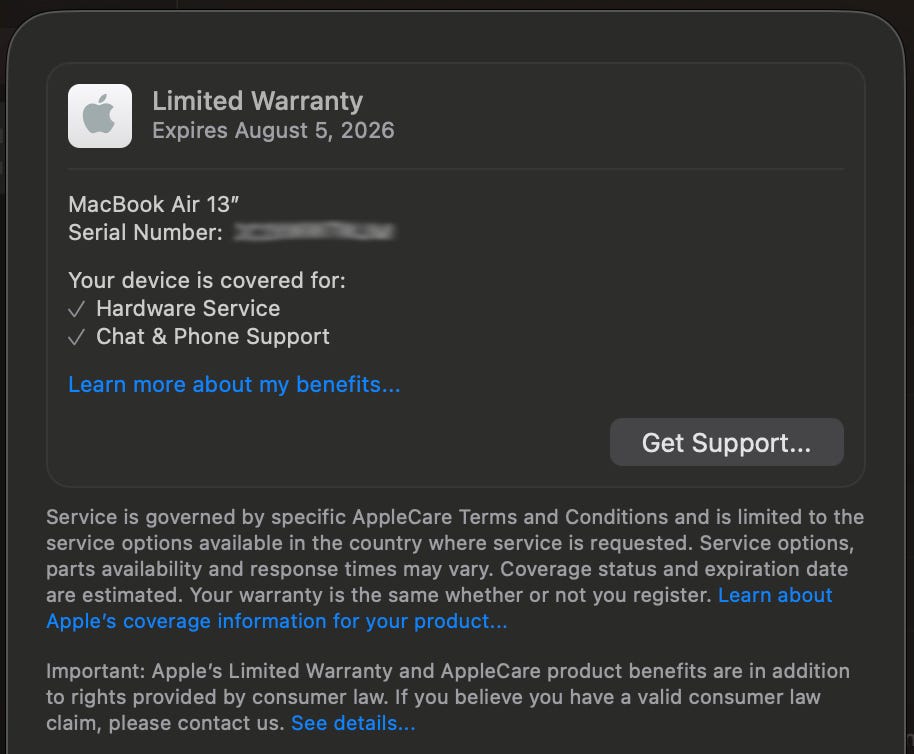Click the Chat & Phone Support text label
Screen dimensions: 914x754
pyautogui.click(x=213, y=337)
